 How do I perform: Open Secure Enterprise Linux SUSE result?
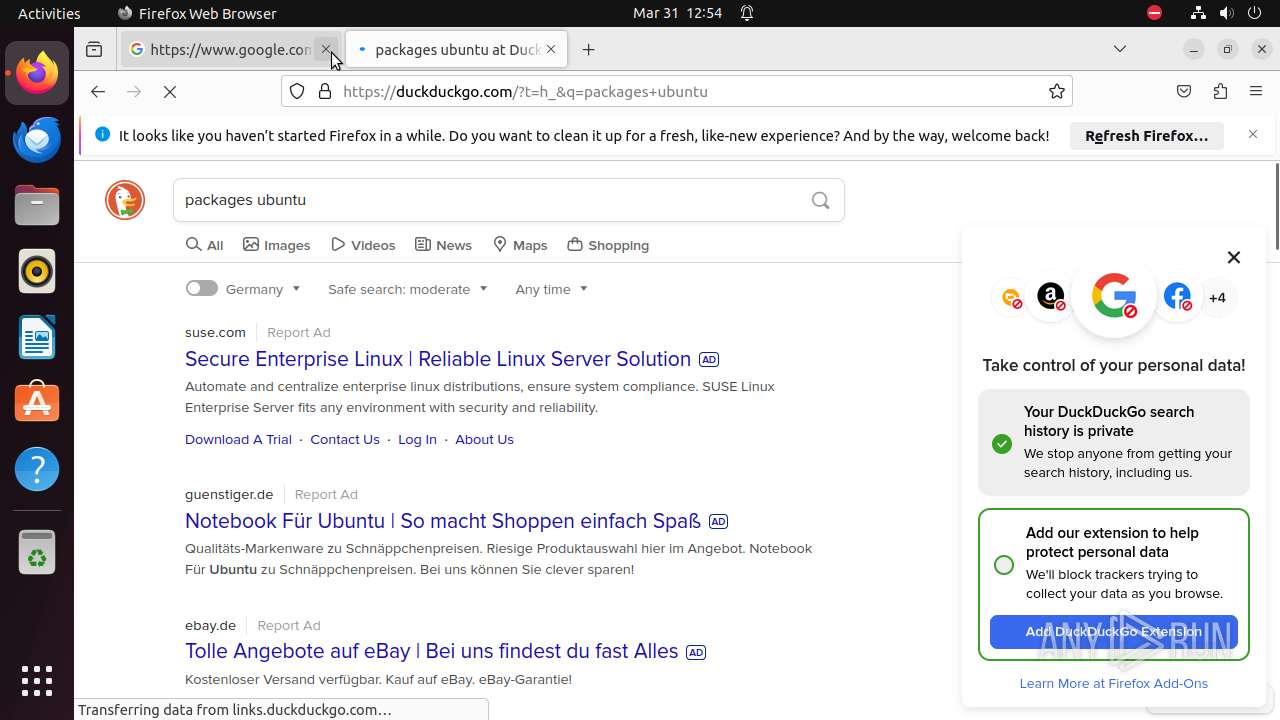click(x=438, y=359)
